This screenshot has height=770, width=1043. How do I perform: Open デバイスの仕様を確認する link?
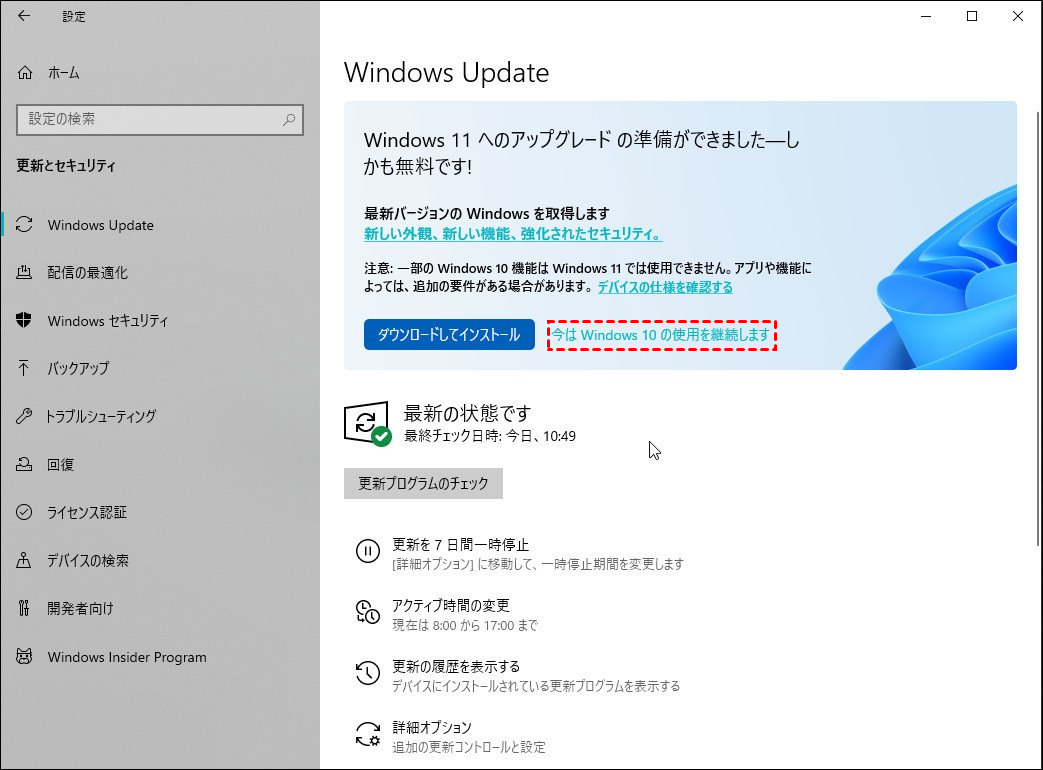point(665,287)
